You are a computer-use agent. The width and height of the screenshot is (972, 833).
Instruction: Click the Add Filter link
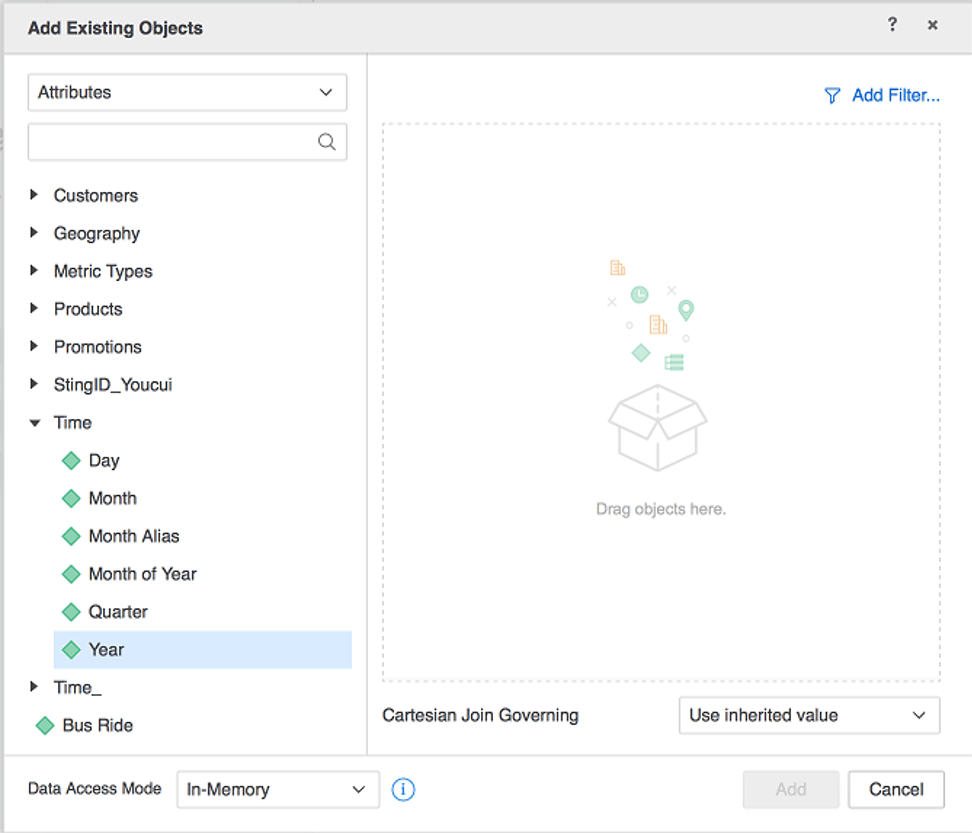(x=895, y=96)
